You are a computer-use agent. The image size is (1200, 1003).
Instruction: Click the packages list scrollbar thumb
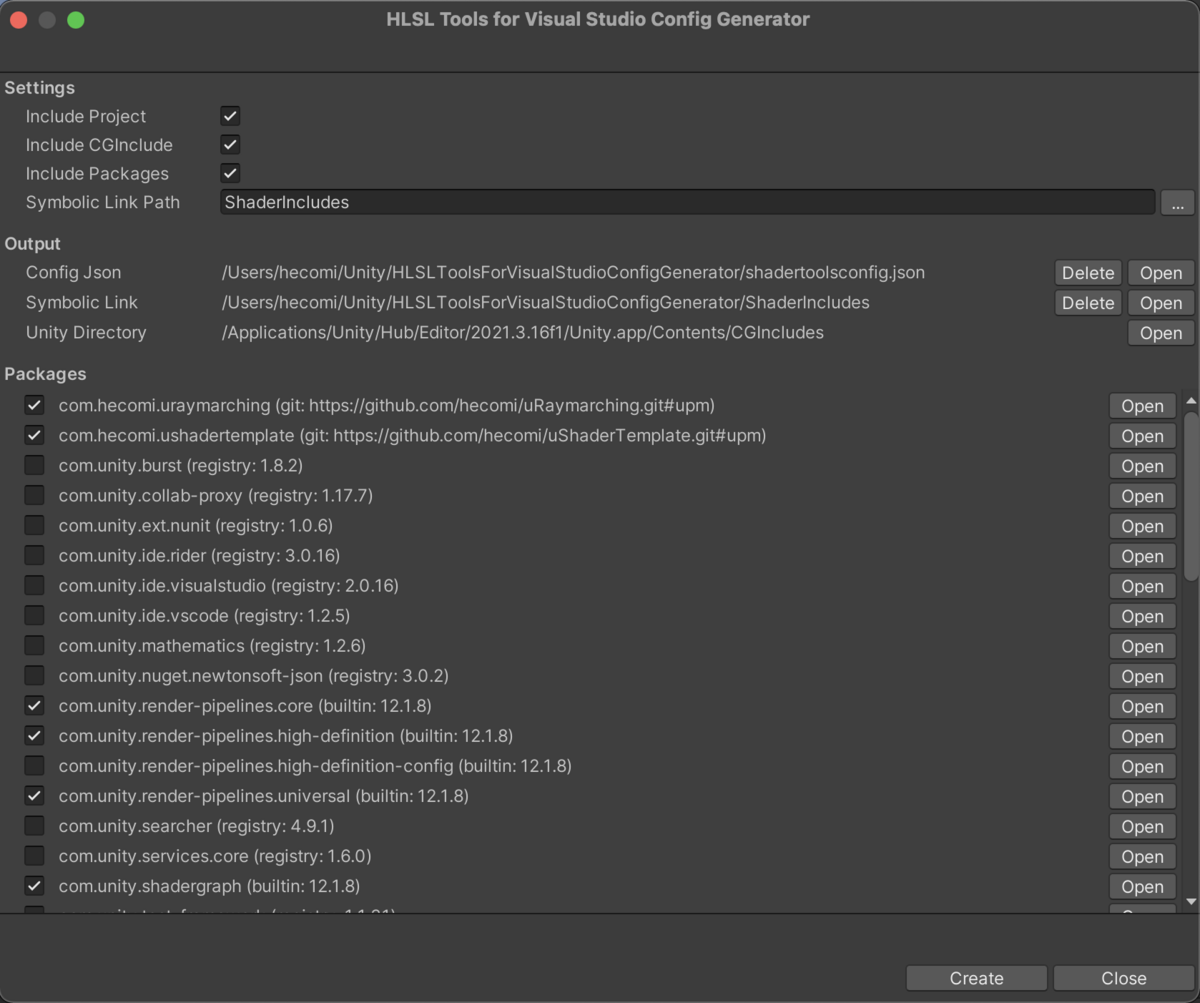tap(1190, 496)
